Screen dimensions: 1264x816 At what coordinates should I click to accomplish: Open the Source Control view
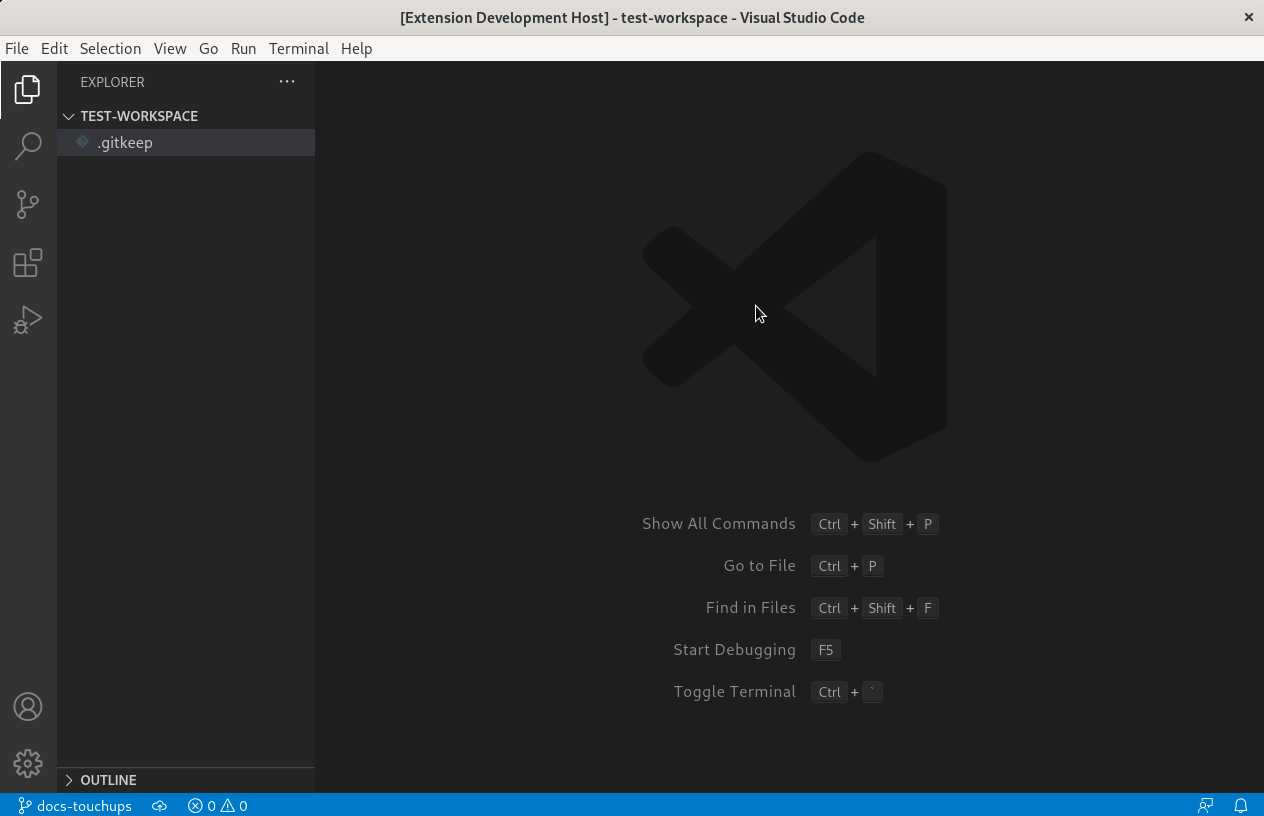pos(27,204)
